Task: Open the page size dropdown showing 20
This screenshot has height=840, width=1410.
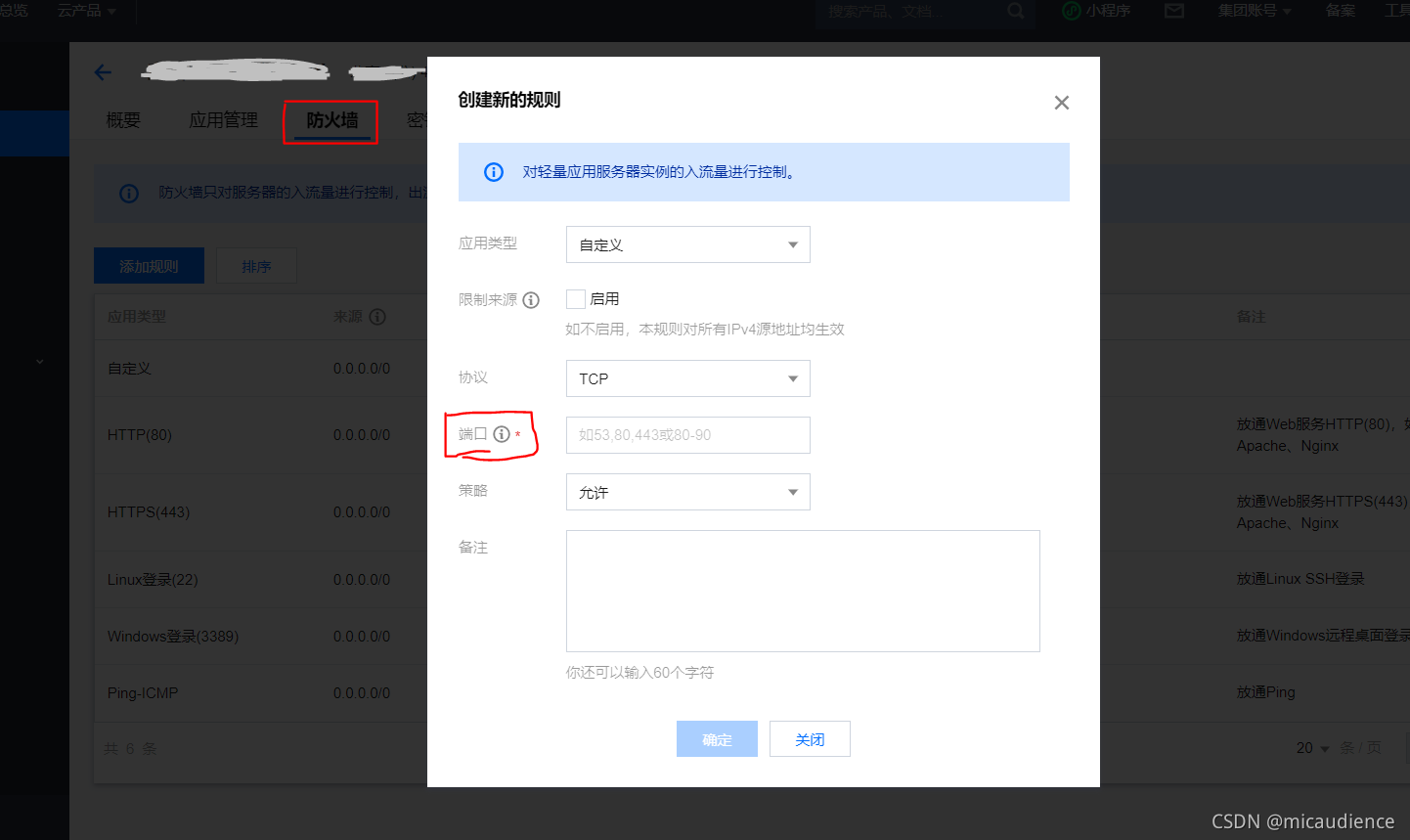Action: (1312, 748)
